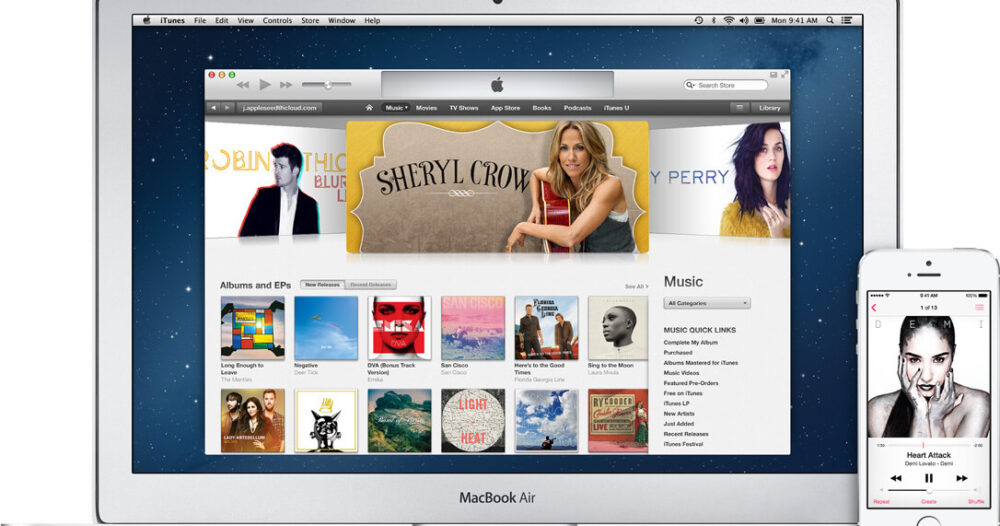Expand the All Categories dropdown
Image resolution: width=1000 pixels, height=526 pixels.
(x=707, y=303)
